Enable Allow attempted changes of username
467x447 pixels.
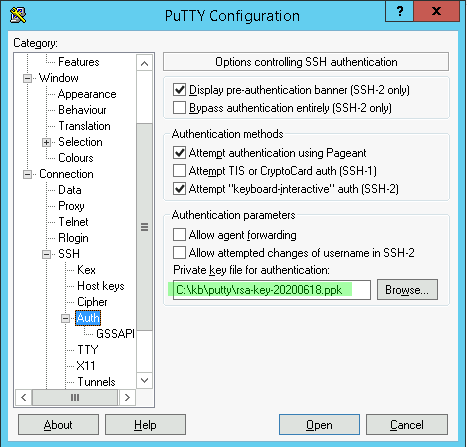coord(179,253)
